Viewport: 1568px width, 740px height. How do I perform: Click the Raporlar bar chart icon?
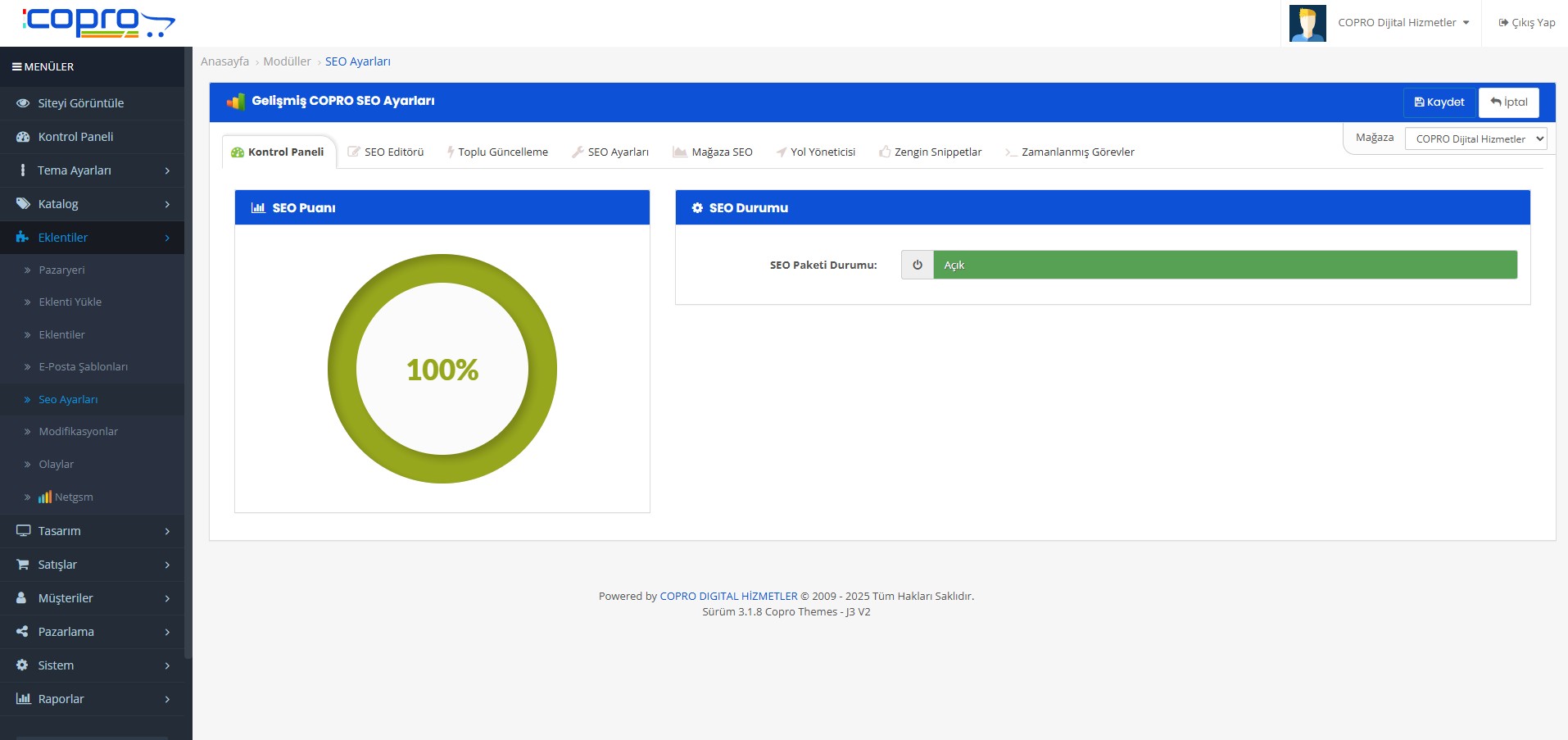tap(23, 699)
